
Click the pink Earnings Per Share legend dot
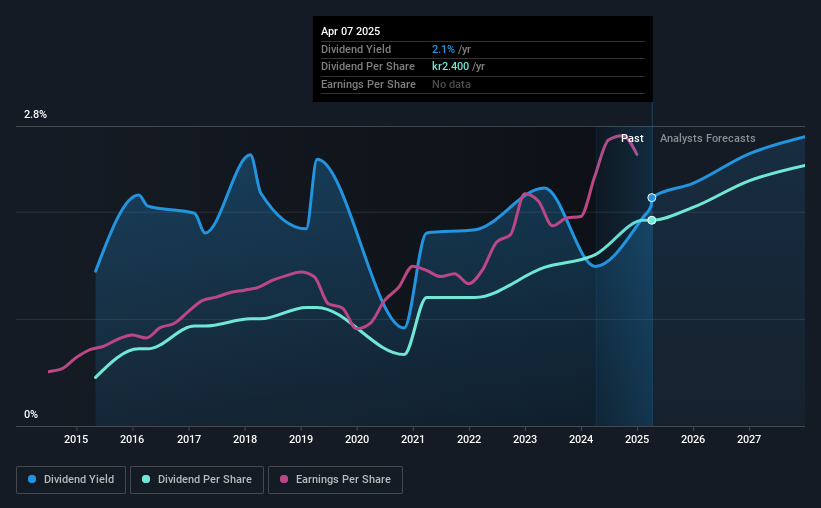(284, 479)
